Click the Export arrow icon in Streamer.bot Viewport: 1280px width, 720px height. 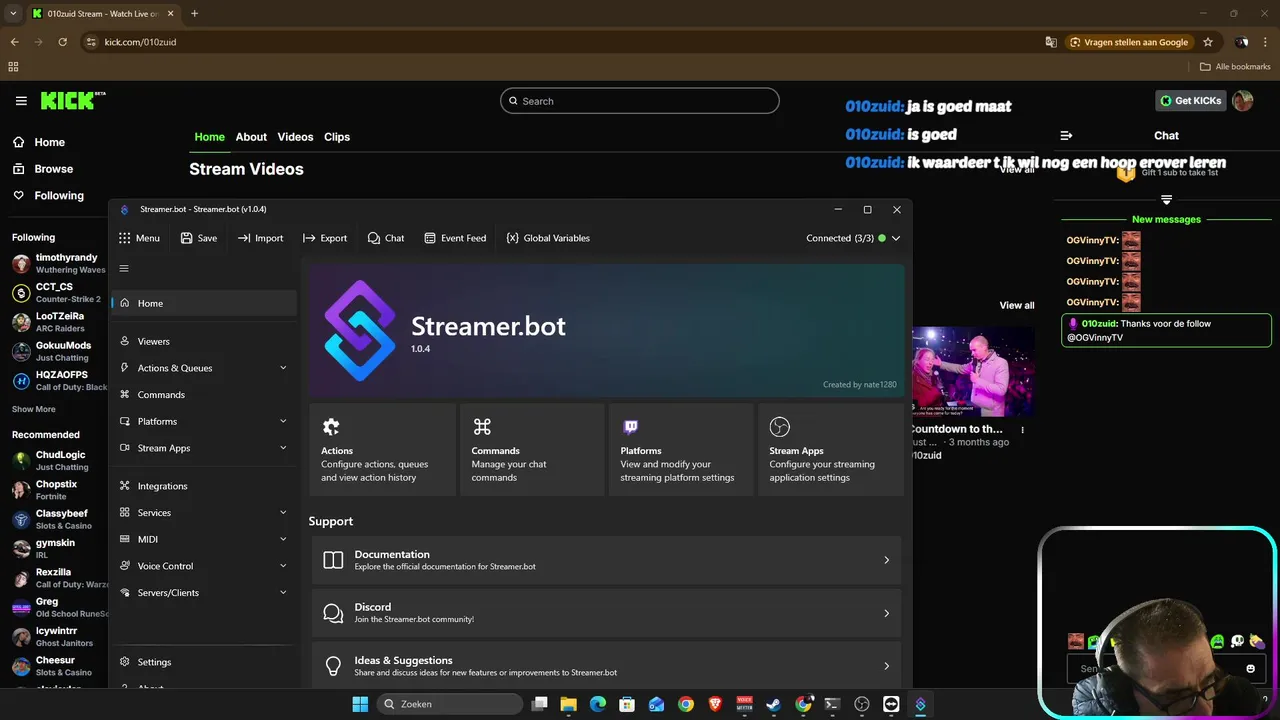pos(309,238)
